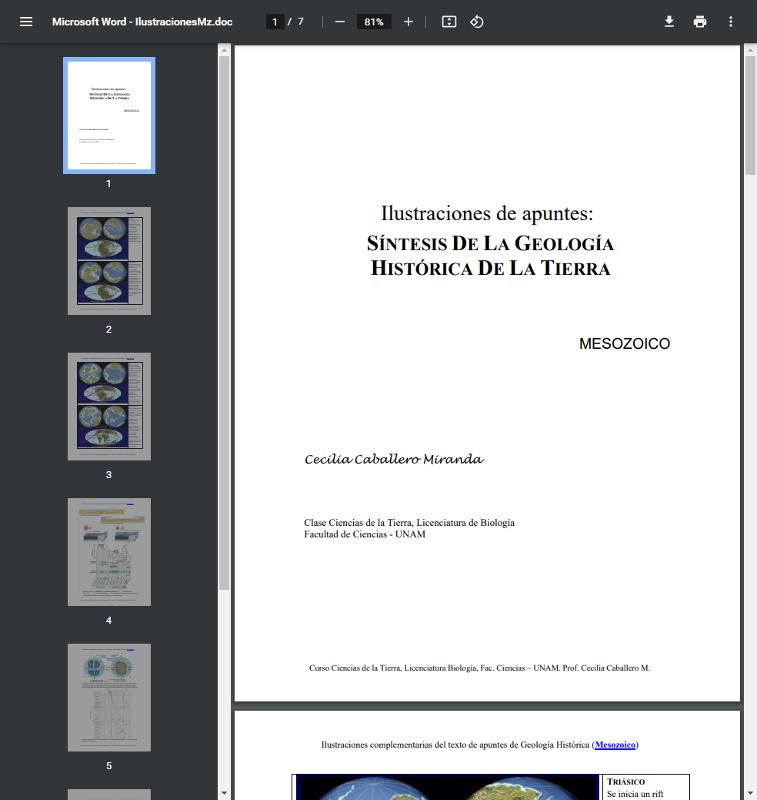
Task: Click the 'Síntesis de la Geología' heading
Action: click(x=490, y=243)
